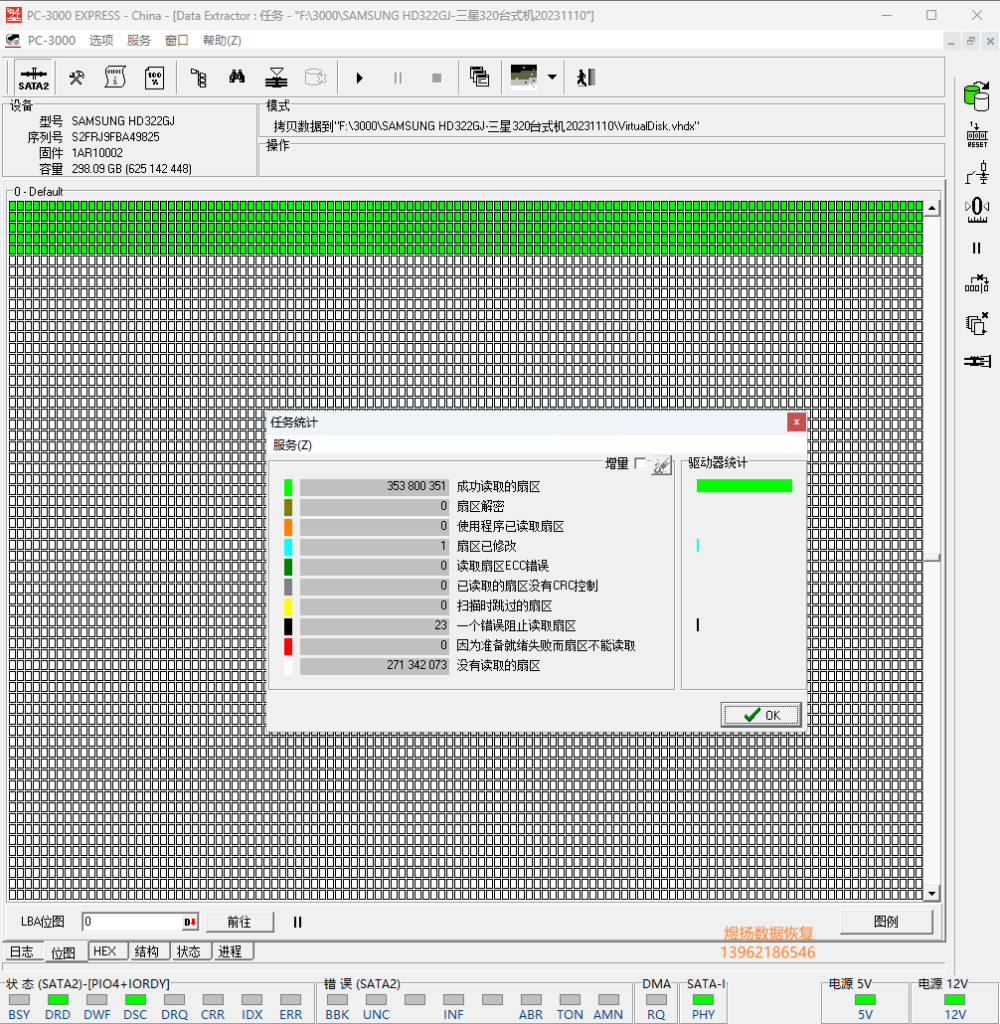Close the 任务统计 dialog with red X
Viewport: 1000px width, 1024px height.
pos(796,423)
